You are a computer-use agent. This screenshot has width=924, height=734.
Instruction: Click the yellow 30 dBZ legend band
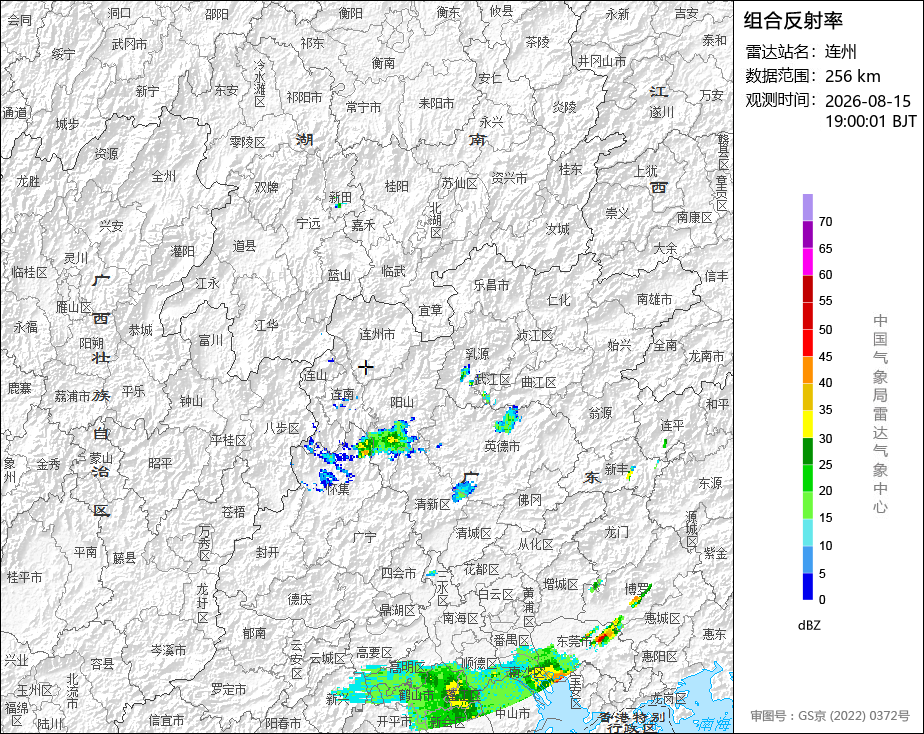tap(807, 424)
